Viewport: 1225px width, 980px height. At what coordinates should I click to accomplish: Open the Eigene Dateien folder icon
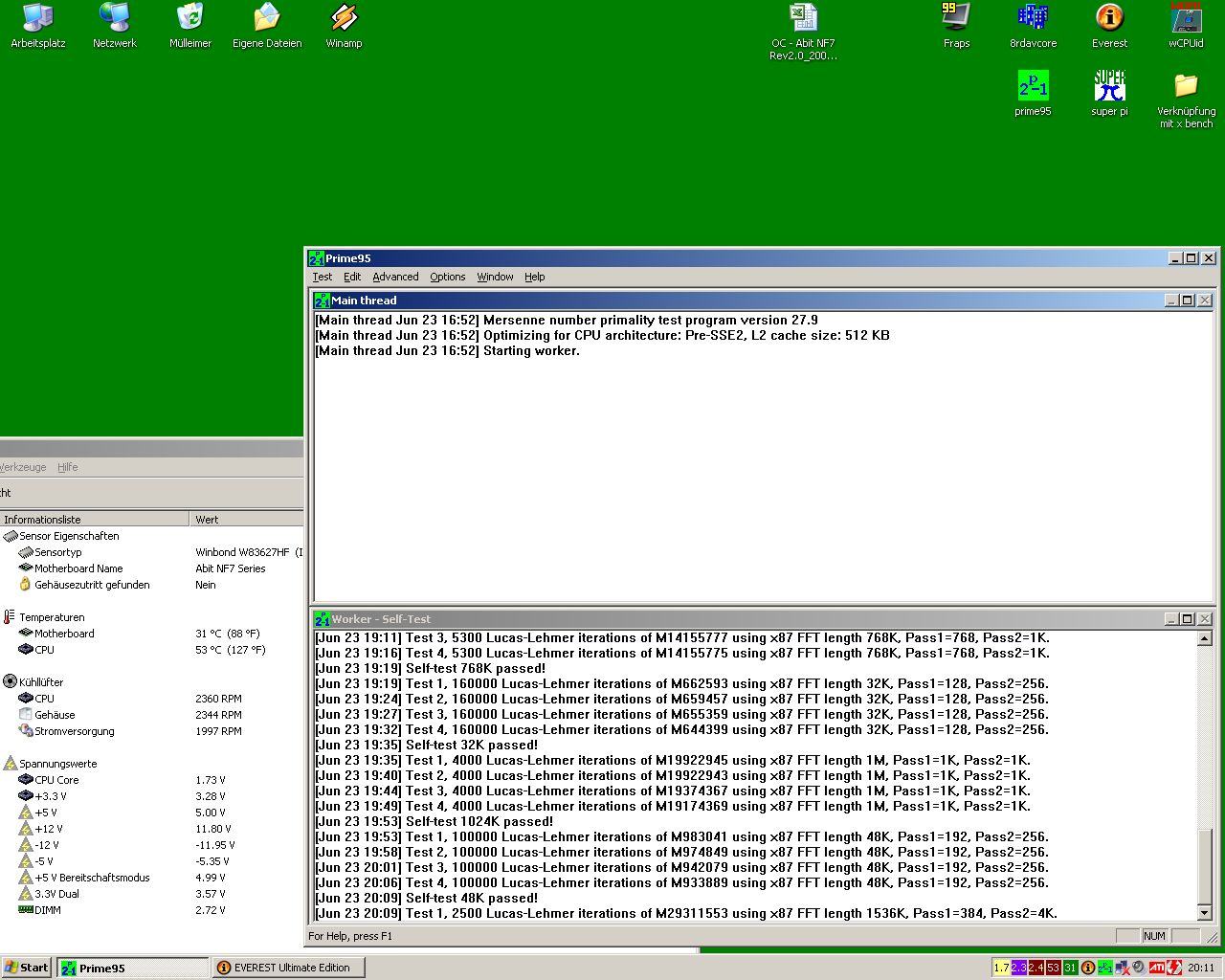[267, 26]
